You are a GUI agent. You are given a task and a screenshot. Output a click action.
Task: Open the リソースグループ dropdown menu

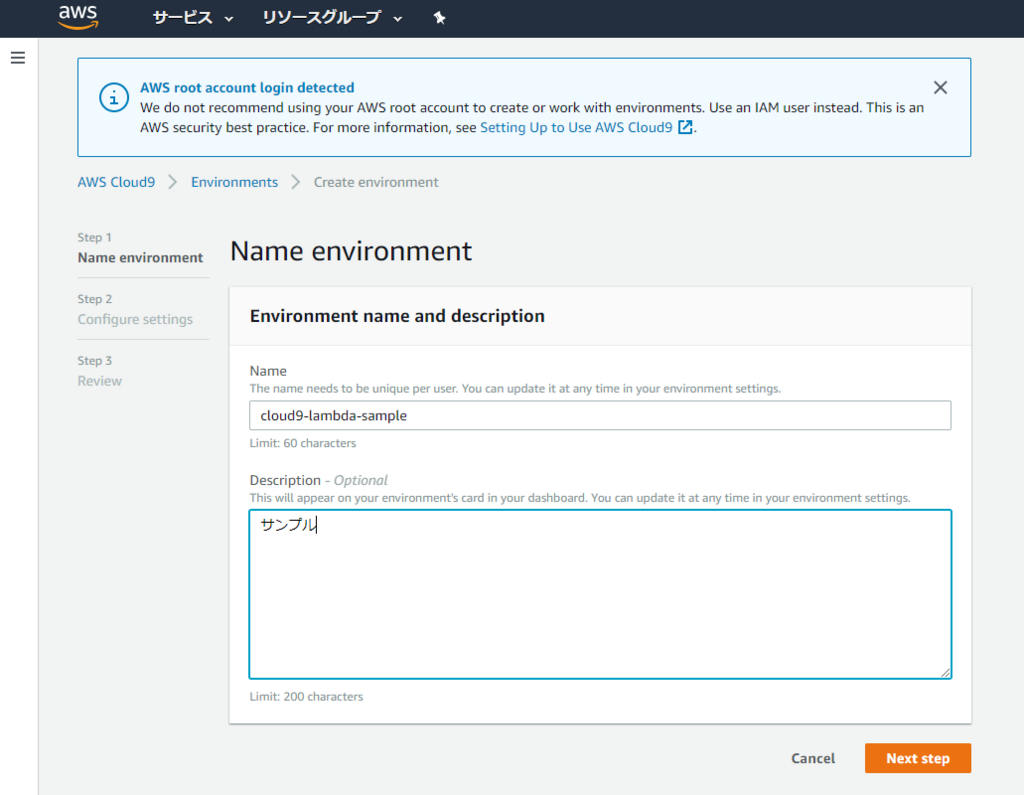point(332,18)
